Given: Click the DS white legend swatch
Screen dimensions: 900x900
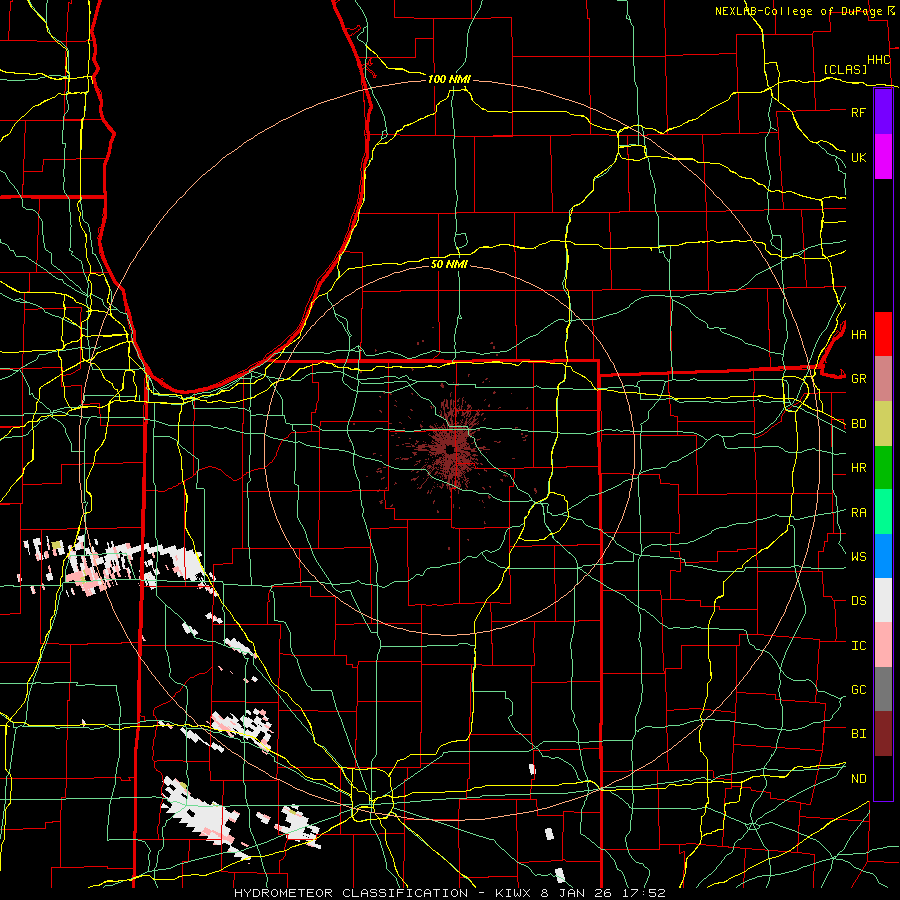Looking at the screenshot, I should [883, 600].
